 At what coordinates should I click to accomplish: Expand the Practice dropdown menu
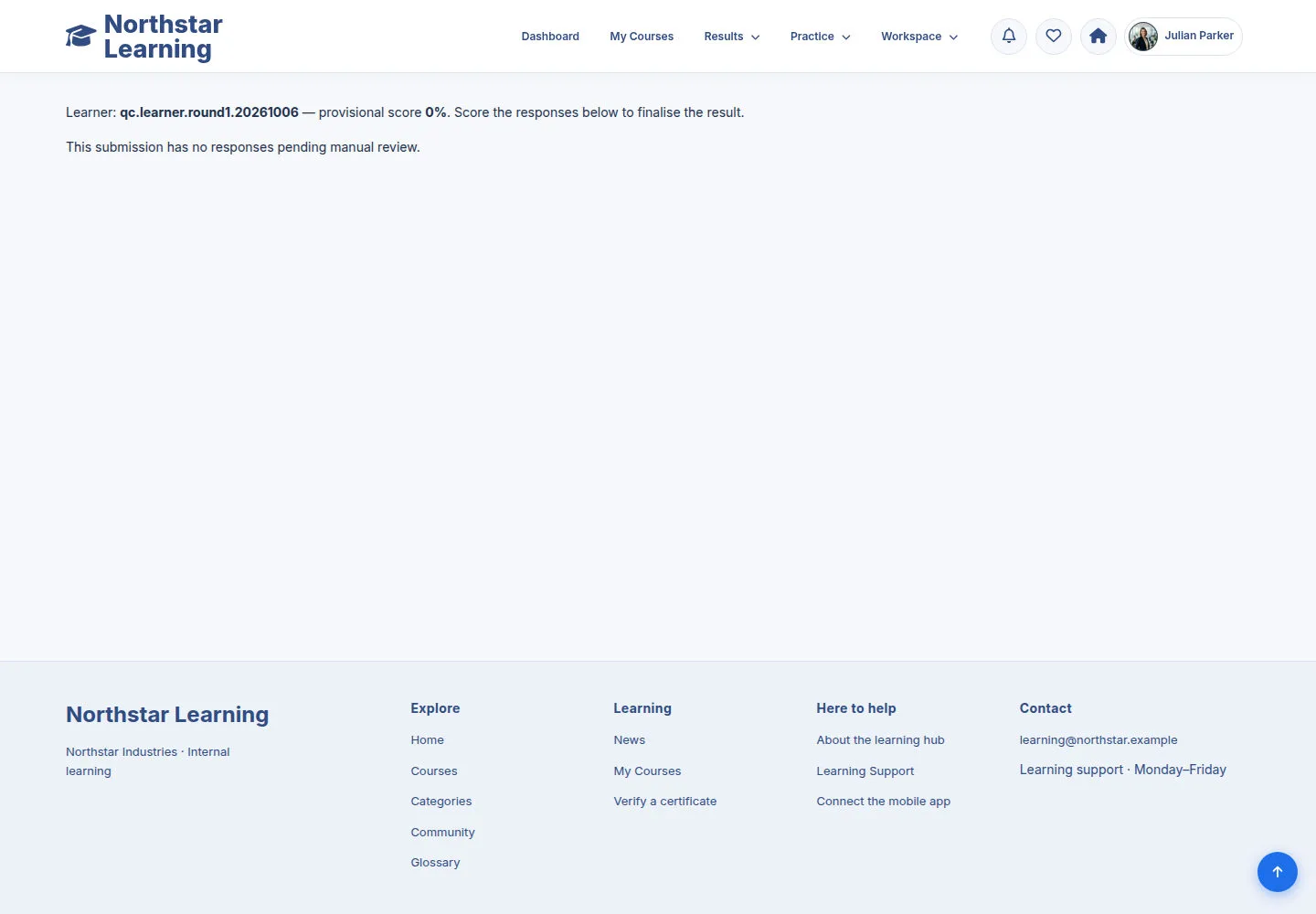(x=821, y=37)
